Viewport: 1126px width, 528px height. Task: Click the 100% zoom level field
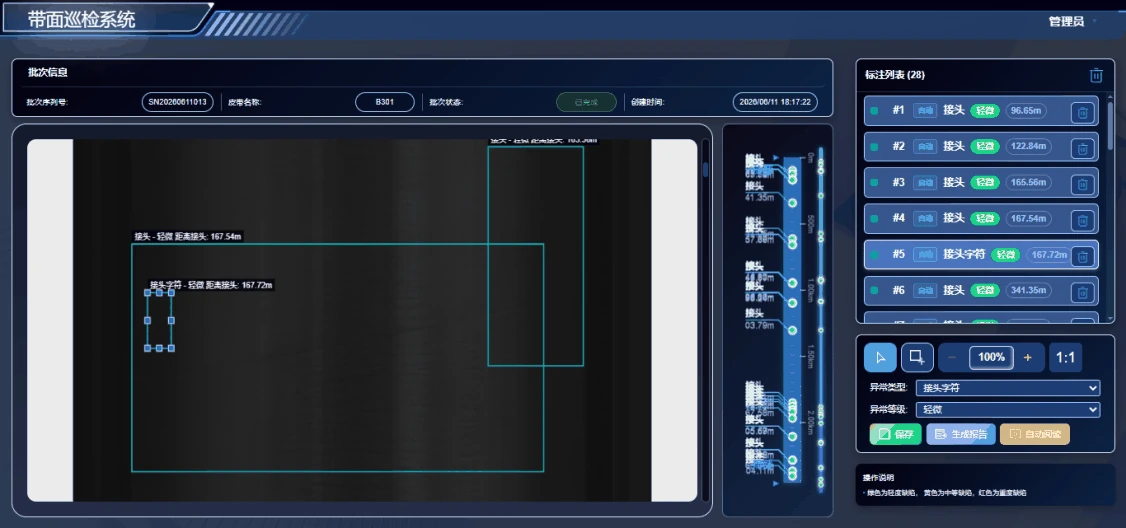tap(991, 357)
